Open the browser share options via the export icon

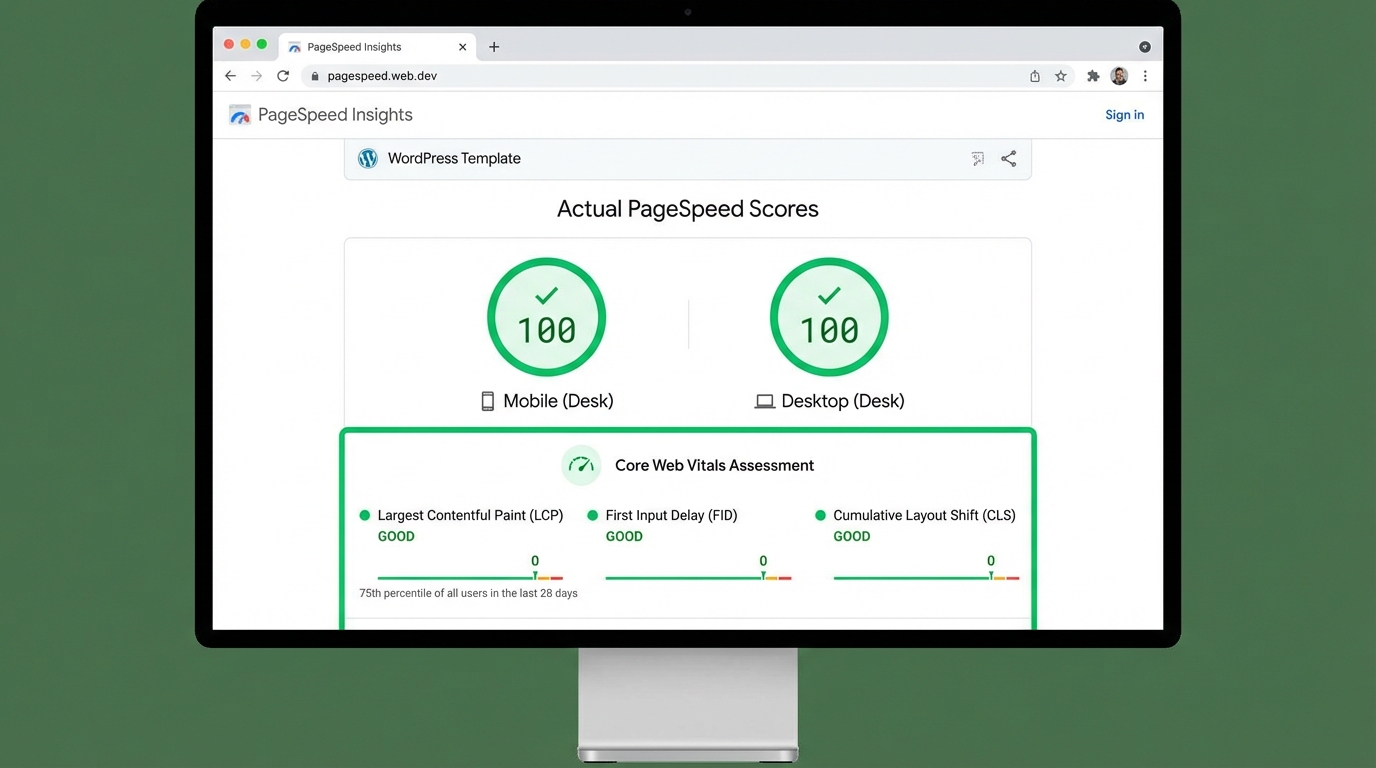(1034, 75)
